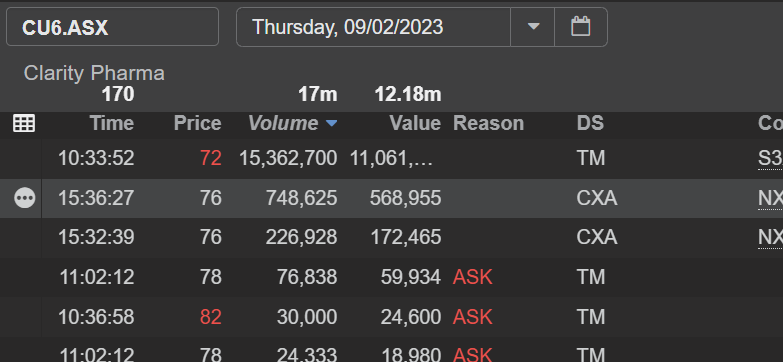The image size is (783, 362).
Task: Sort by the Value column header
Action: coord(415,123)
